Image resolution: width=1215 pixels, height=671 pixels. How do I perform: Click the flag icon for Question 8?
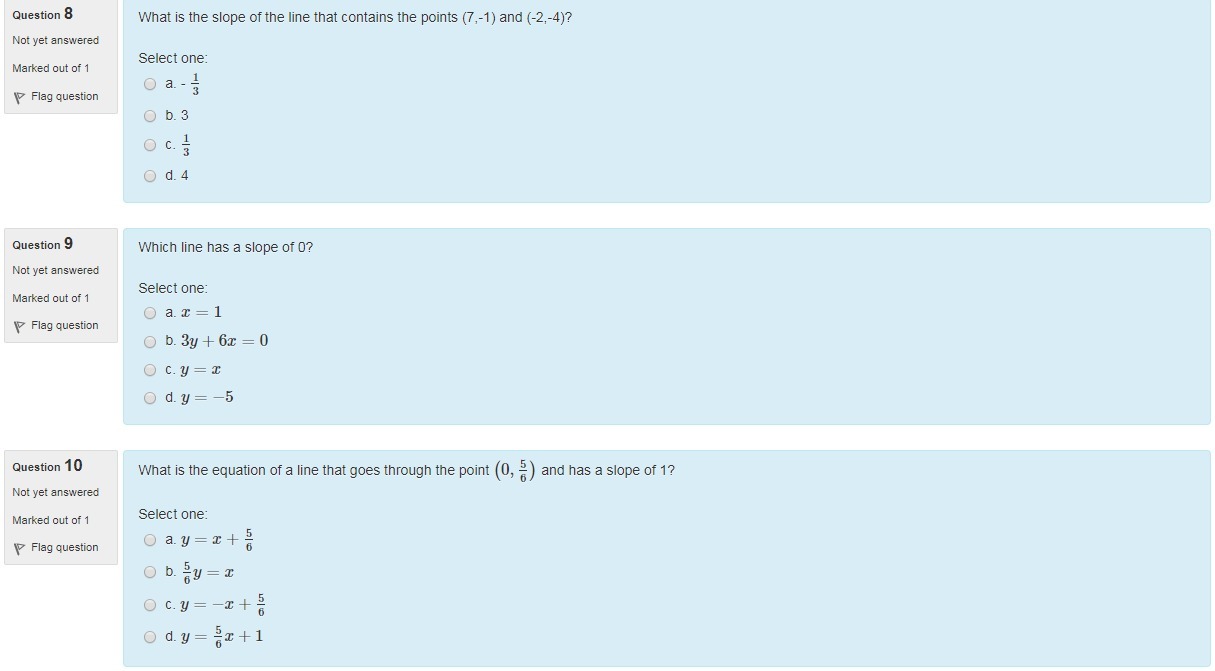[19, 97]
